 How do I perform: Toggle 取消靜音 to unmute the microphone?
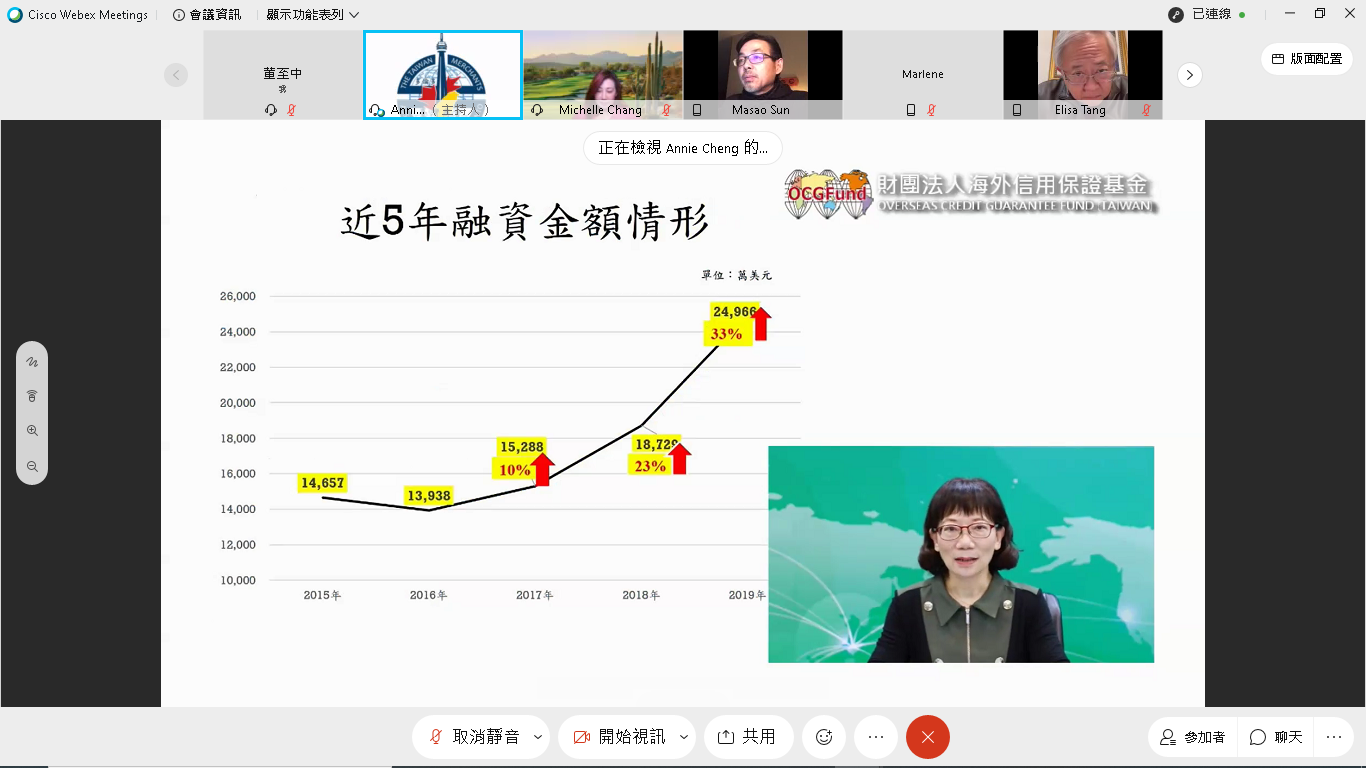coord(474,737)
